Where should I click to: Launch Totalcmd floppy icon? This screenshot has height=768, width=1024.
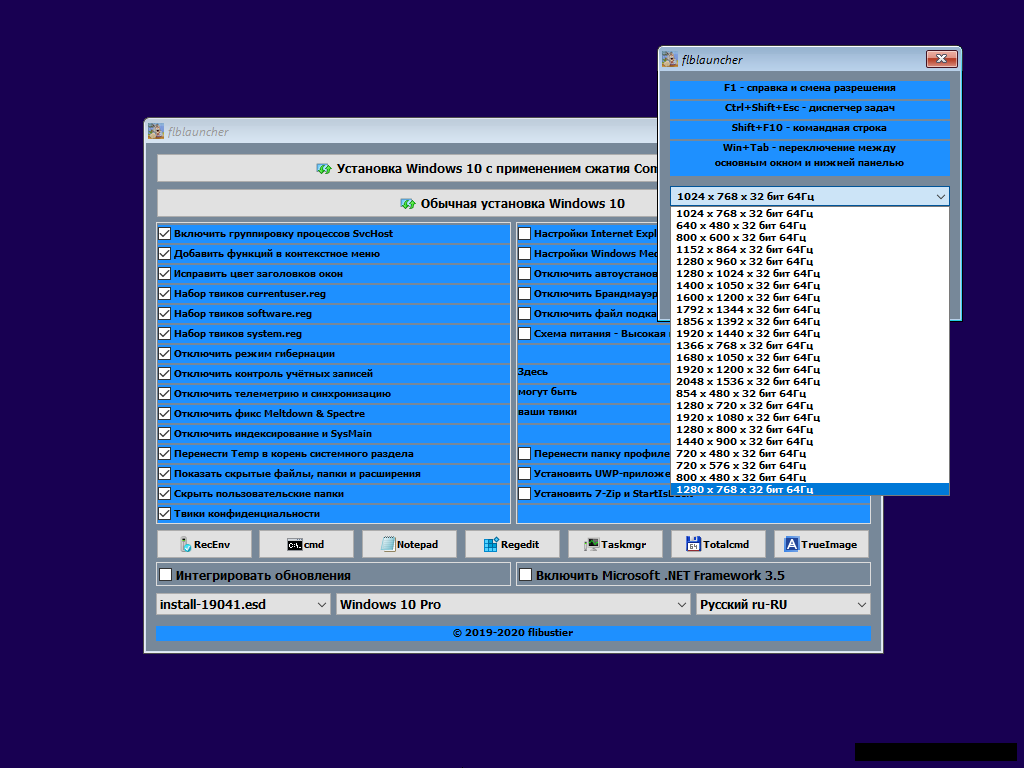[x=694, y=544]
